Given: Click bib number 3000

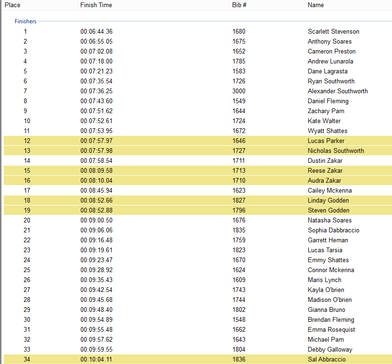Looking at the screenshot, I should [x=239, y=91].
